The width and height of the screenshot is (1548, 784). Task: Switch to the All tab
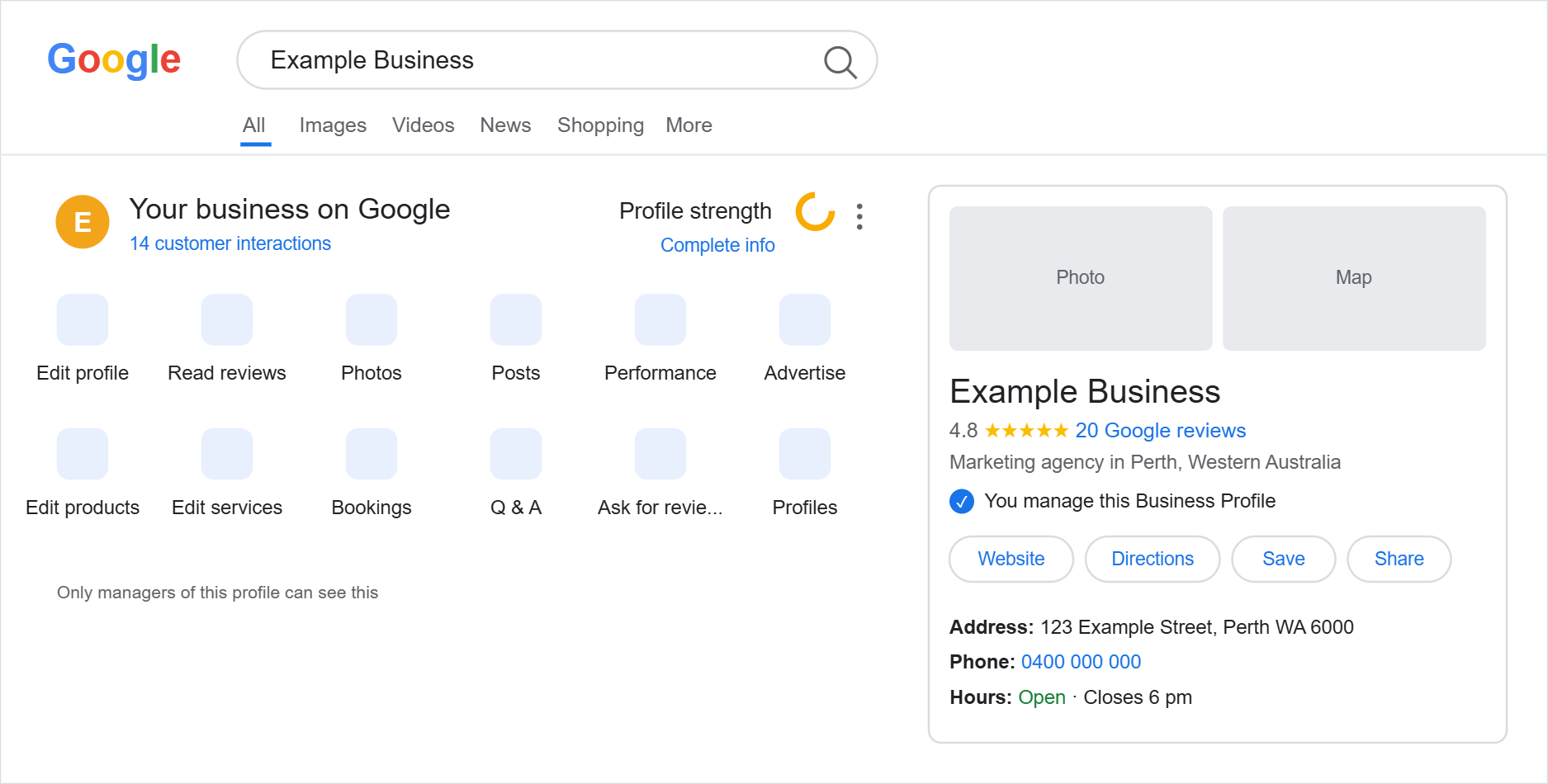pyautogui.click(x=254, y=125)
